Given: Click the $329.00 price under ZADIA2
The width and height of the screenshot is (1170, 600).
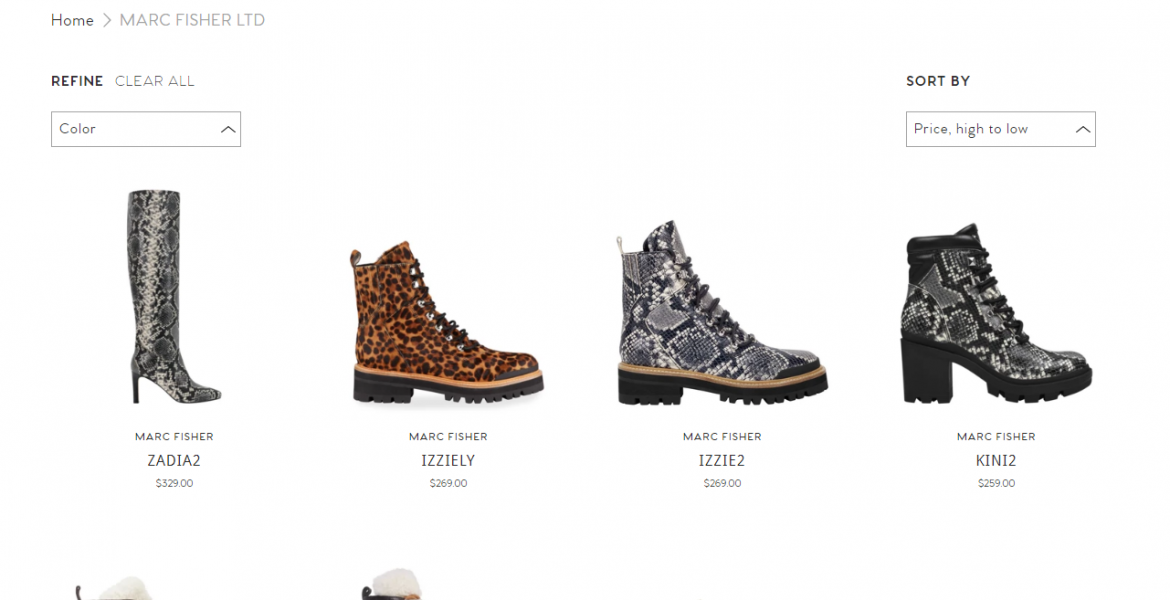Looking at the screenshot, I should point(174,484).
